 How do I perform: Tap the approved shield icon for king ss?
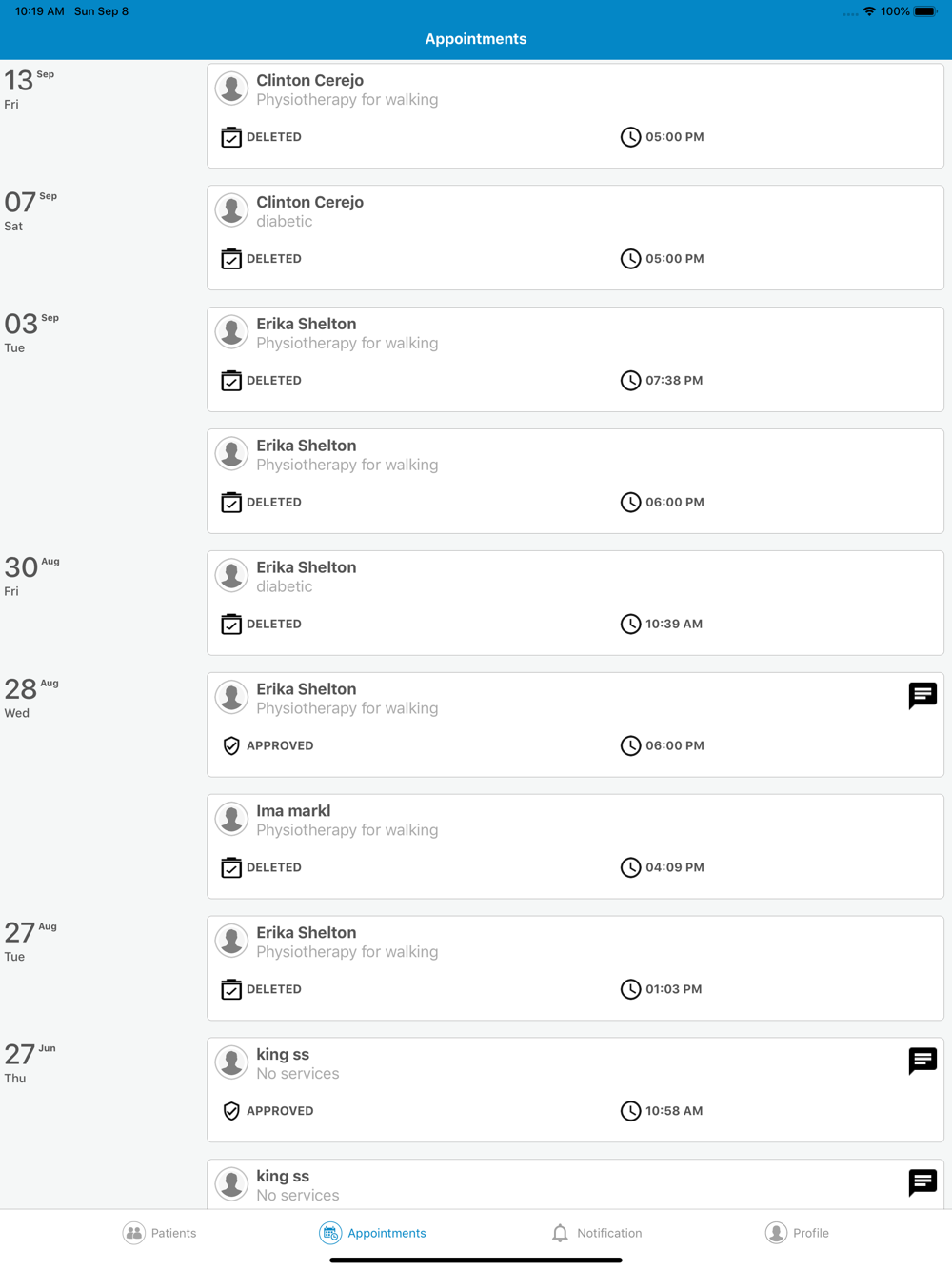(231, 1111)
